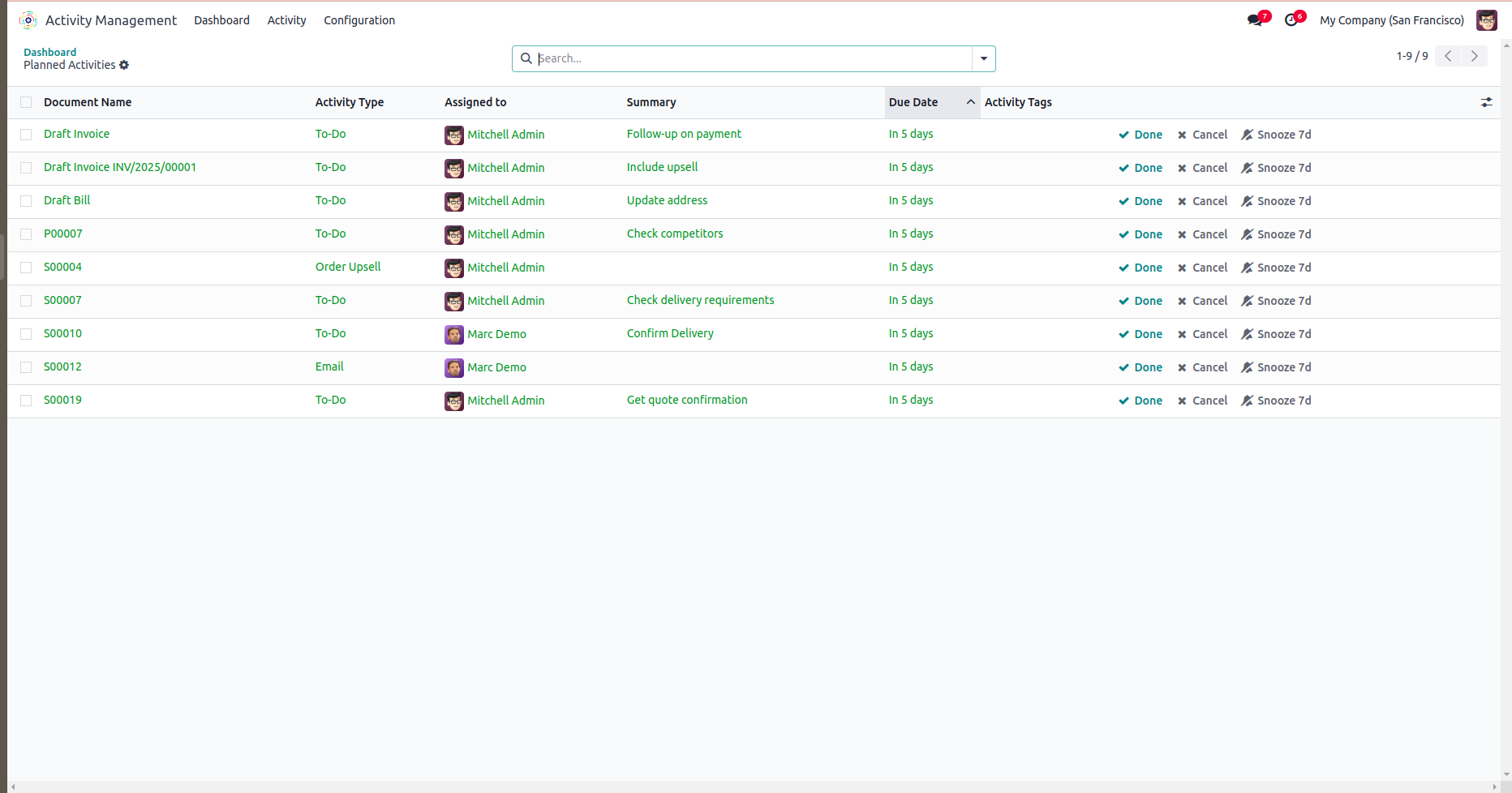Viewport: 1512px width, 793px height.
Task: Sort by the Summary column header
Action: point(651,102)
